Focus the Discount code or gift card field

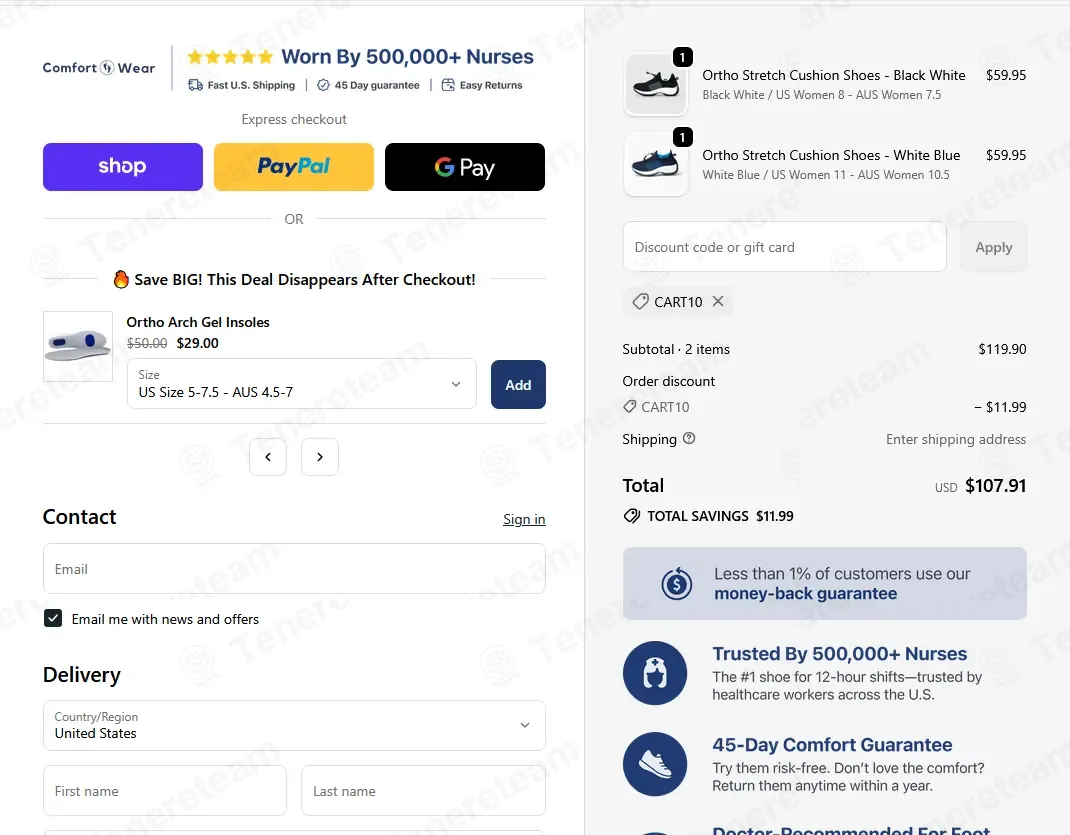point(785,247)
